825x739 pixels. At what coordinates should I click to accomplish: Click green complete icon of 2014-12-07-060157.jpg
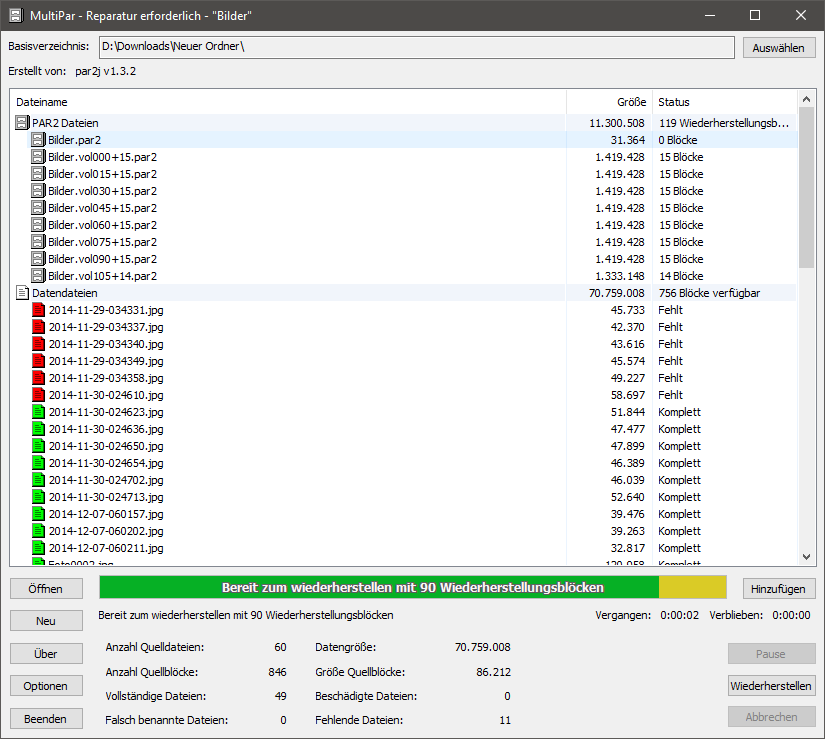point(38,514)
